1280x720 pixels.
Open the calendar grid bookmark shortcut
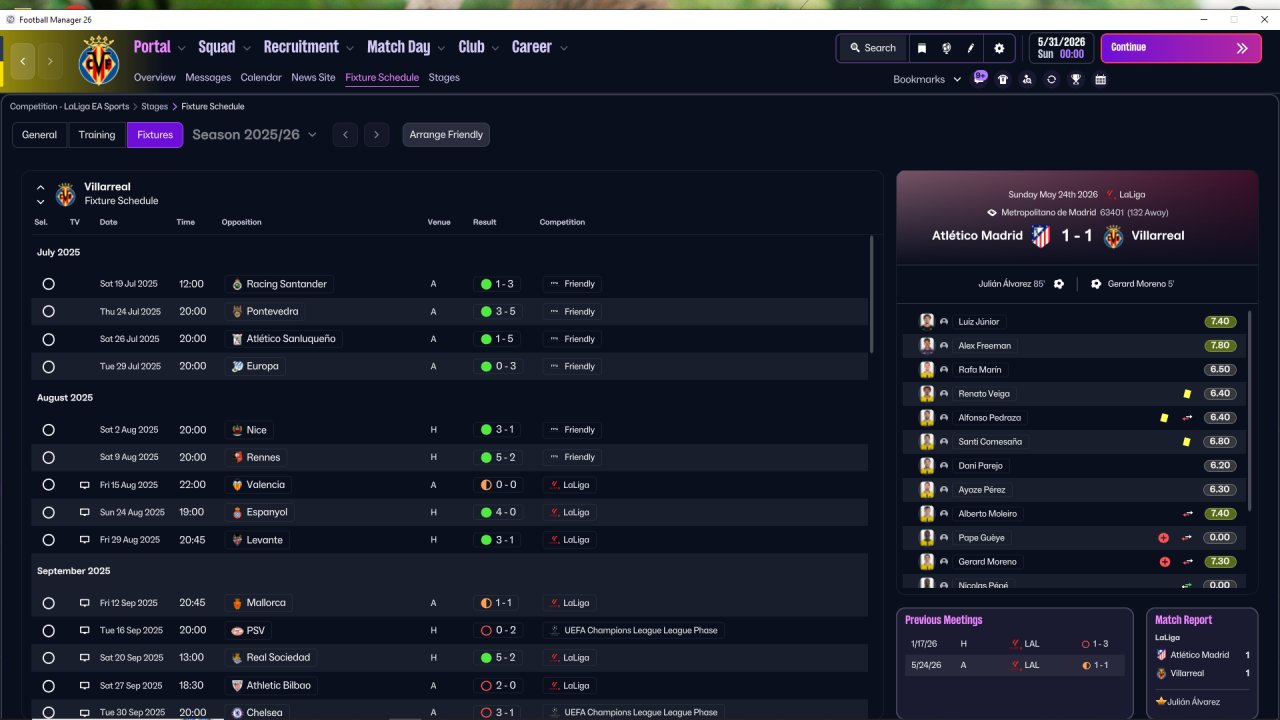pos(1100,79)
